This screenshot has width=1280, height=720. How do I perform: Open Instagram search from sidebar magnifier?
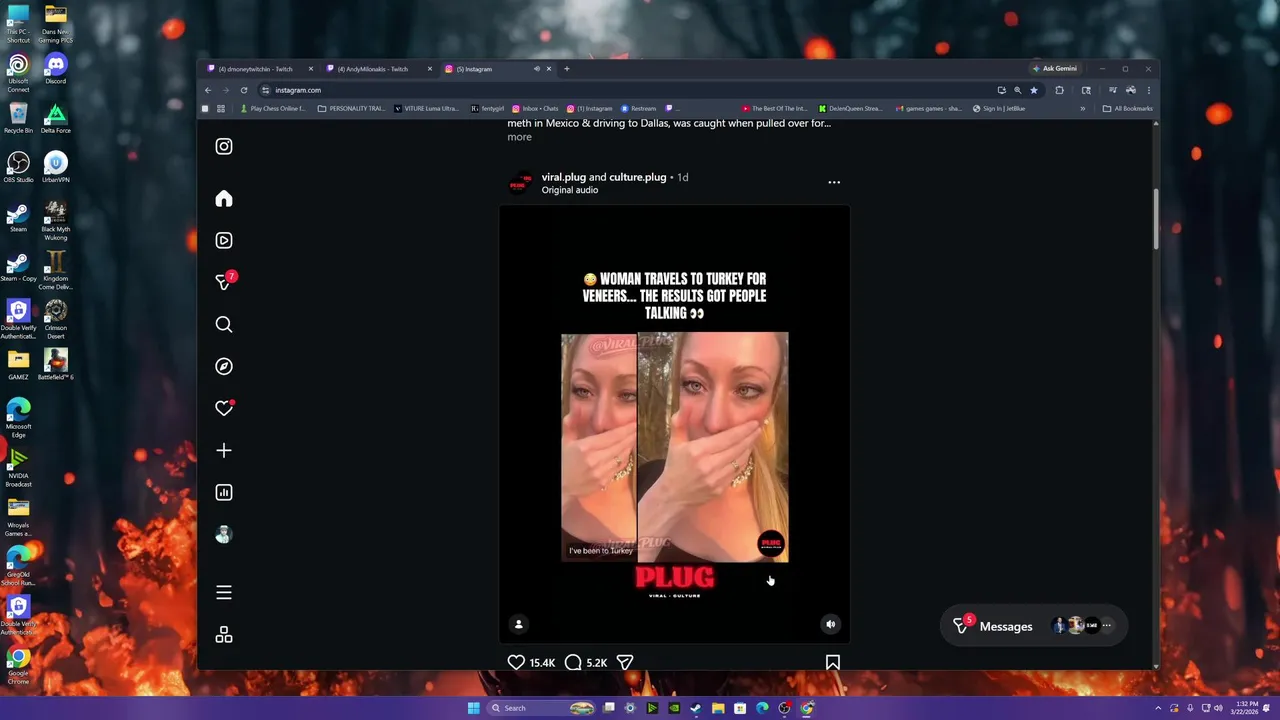[224, 324]
